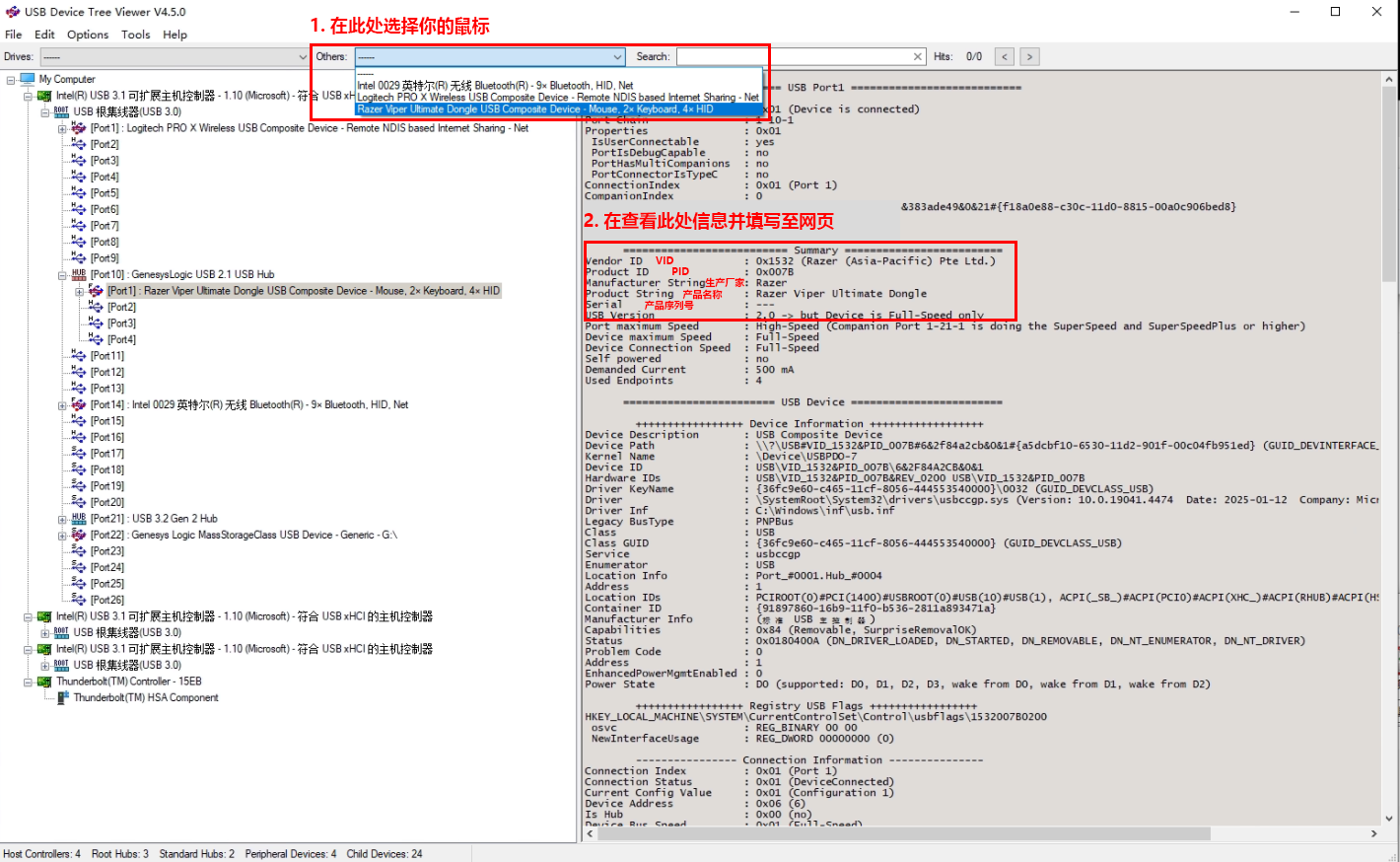The width and height of the screenshot is (1400, 862).
Task: Click the device icon of Intel 0029 Bluetooth port
Action: pos(79,404)
